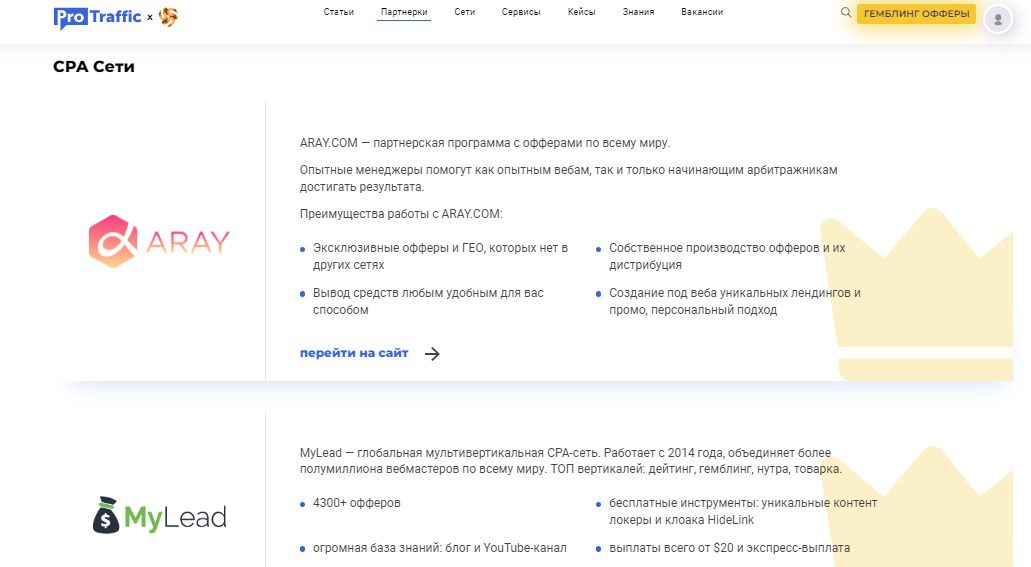Click the ARAY logo image
Viewport: 1031px width, 567px height.
tap(159, 241)
